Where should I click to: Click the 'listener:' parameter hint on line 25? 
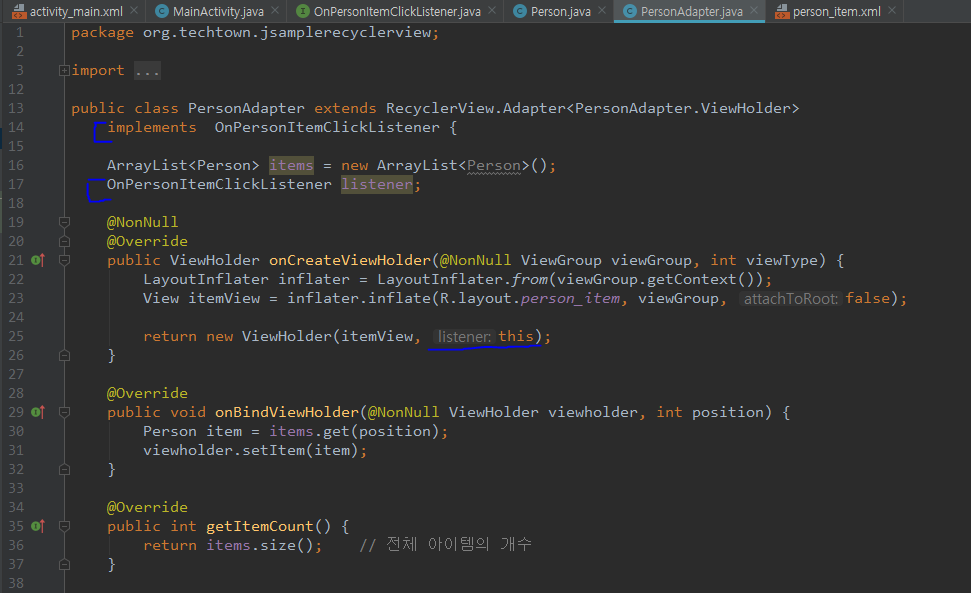pyautogui.click(x=464, y=337)
